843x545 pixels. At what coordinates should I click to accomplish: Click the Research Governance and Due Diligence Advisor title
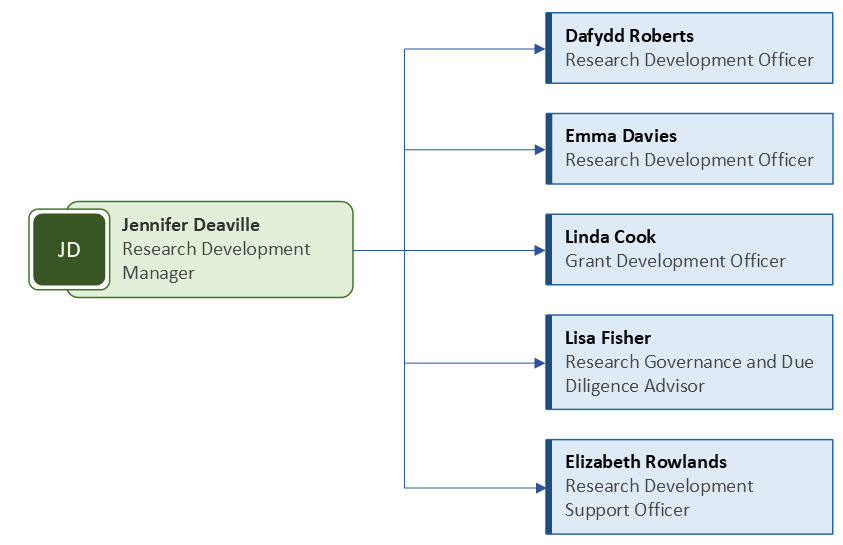point(689,374)
